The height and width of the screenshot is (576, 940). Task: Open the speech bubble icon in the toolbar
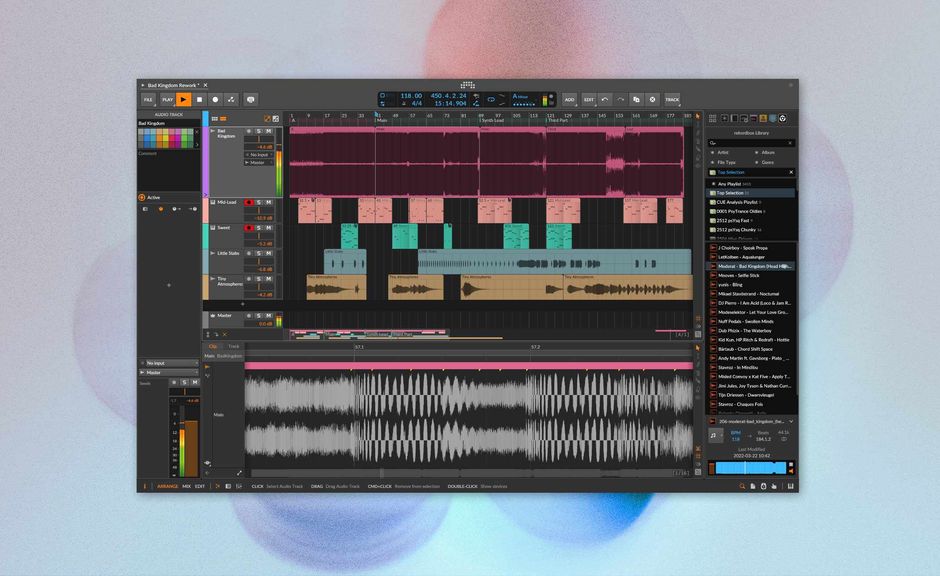tap(251, 99)
